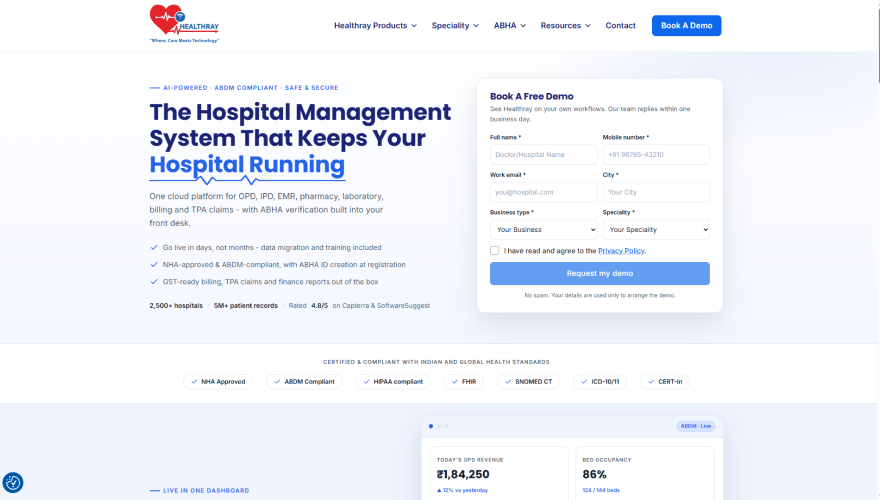Expand the Healthray Products menu

(x=375, y=25)
